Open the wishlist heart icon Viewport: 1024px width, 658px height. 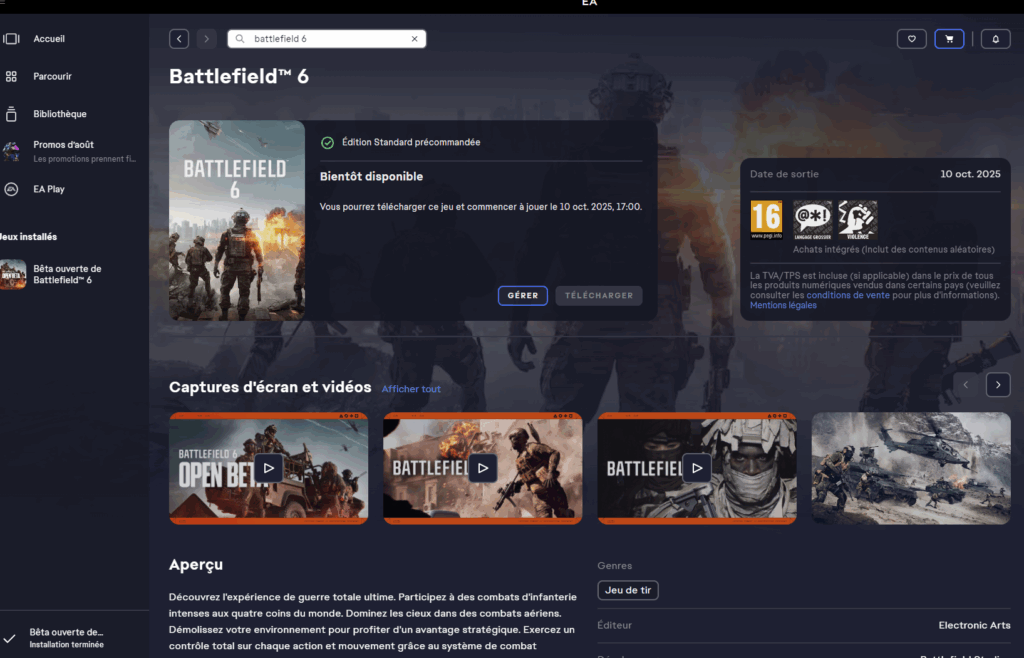click(x=911, y=39)
